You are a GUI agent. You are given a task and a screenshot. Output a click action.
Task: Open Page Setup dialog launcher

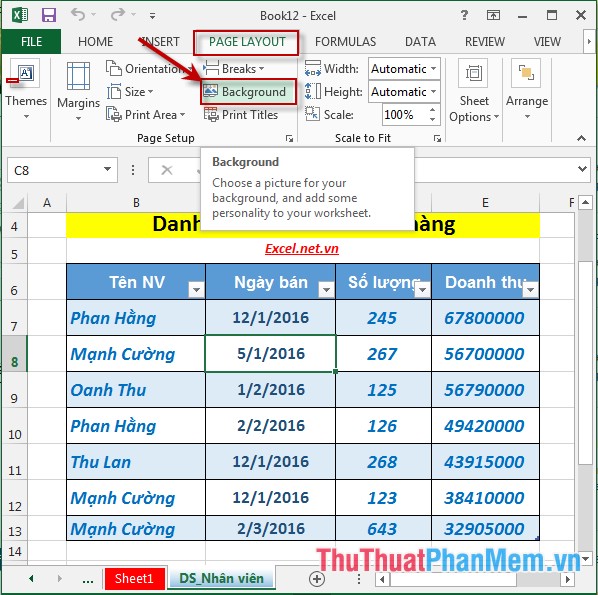coord(289,138)
